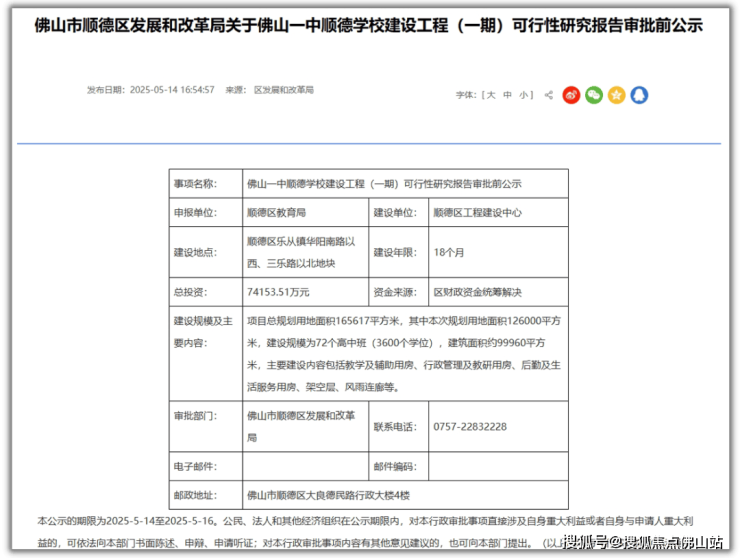The image size is (740, 558).
Task: Click the Sohu watermark at bottom right
Action: 642,543
